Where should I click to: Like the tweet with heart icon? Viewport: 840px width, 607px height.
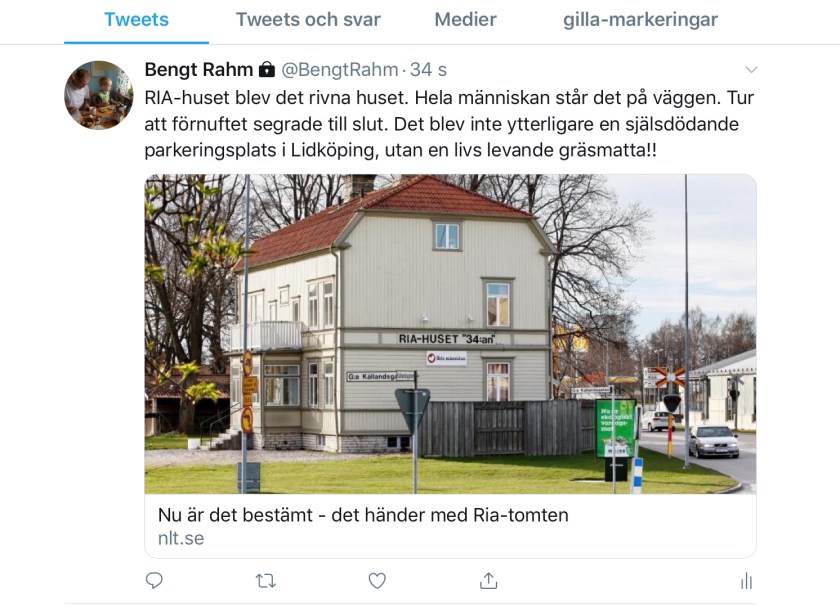[377, 581]
